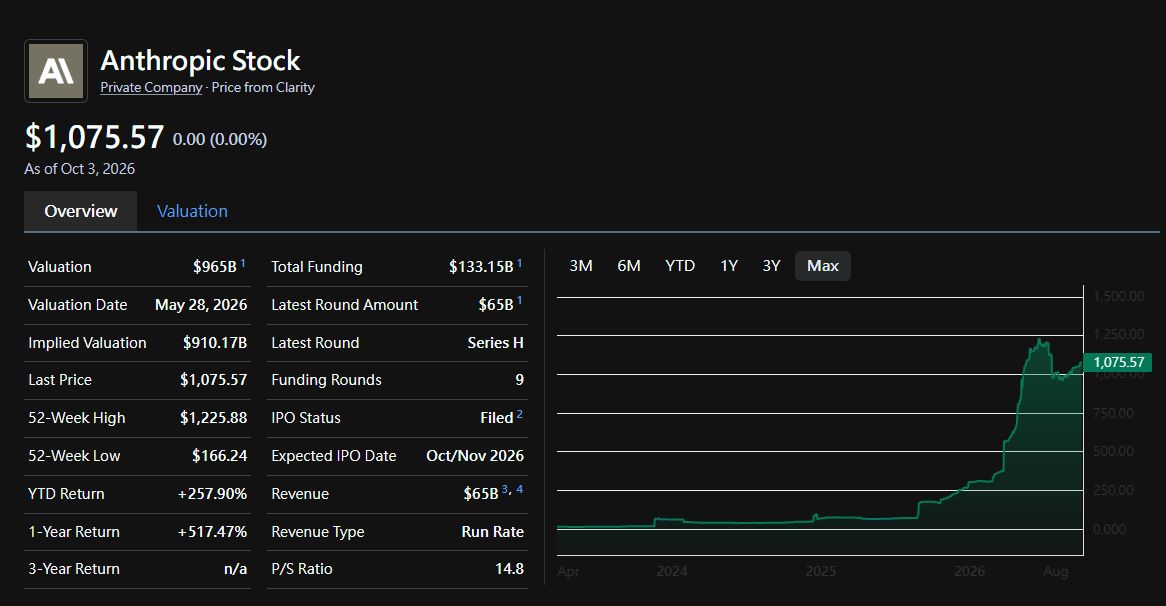
Task: Click the "$1,225.88" 52-week high value
Action: coord(213,418)
